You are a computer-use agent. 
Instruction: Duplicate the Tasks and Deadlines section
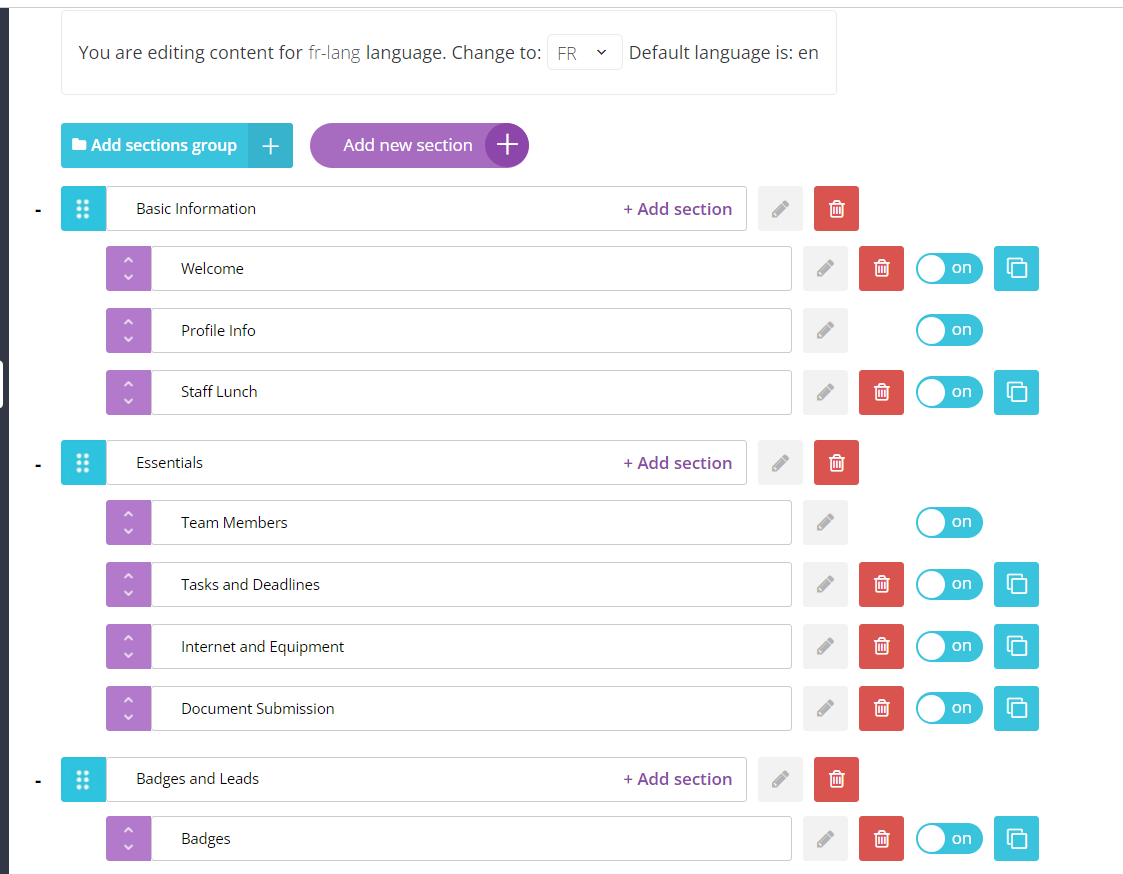point(1016,585)
